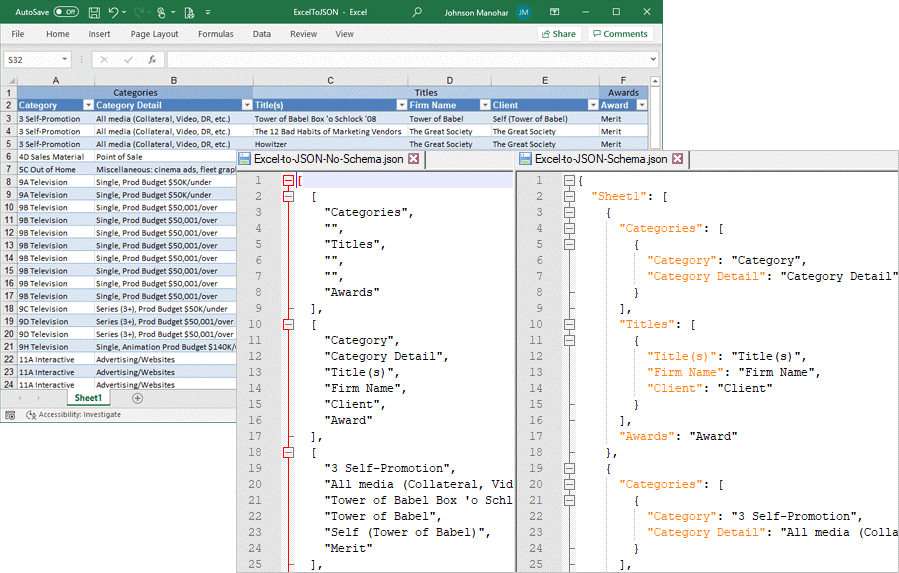The image size is (899, 573).
Task: Add a new sheet with plus icon
Action: [137, 398]
